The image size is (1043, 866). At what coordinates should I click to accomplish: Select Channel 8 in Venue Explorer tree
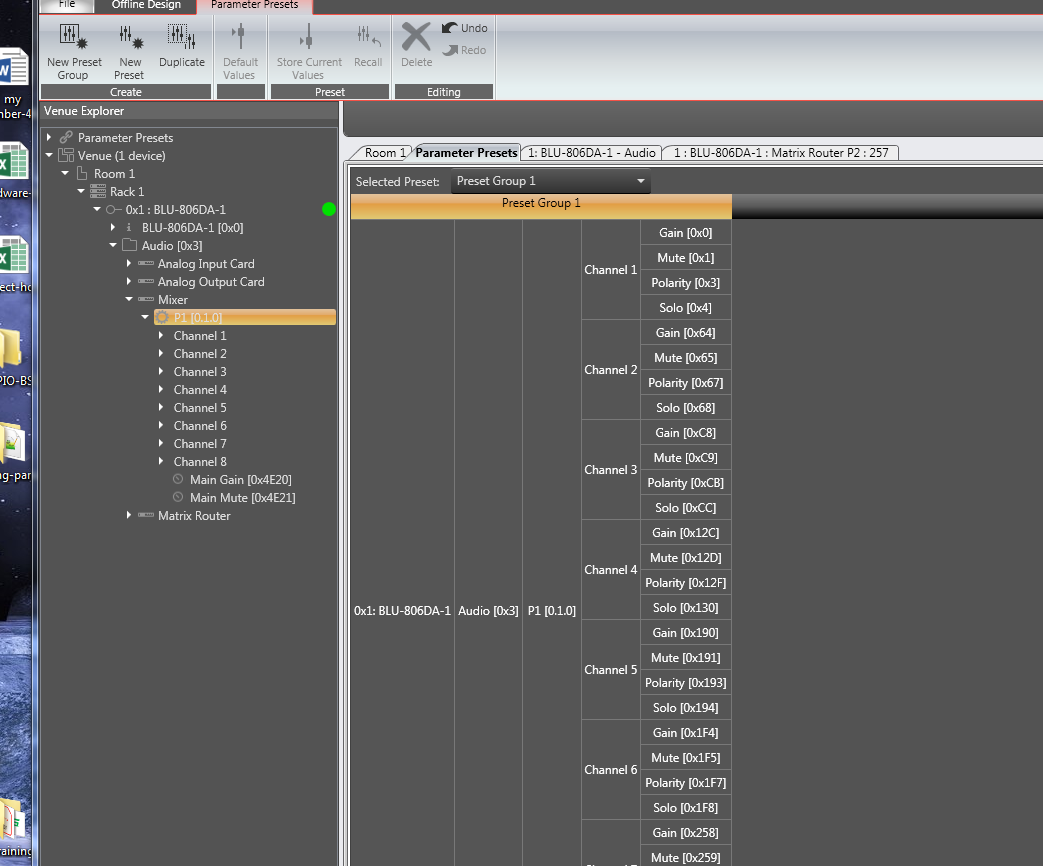200,462
